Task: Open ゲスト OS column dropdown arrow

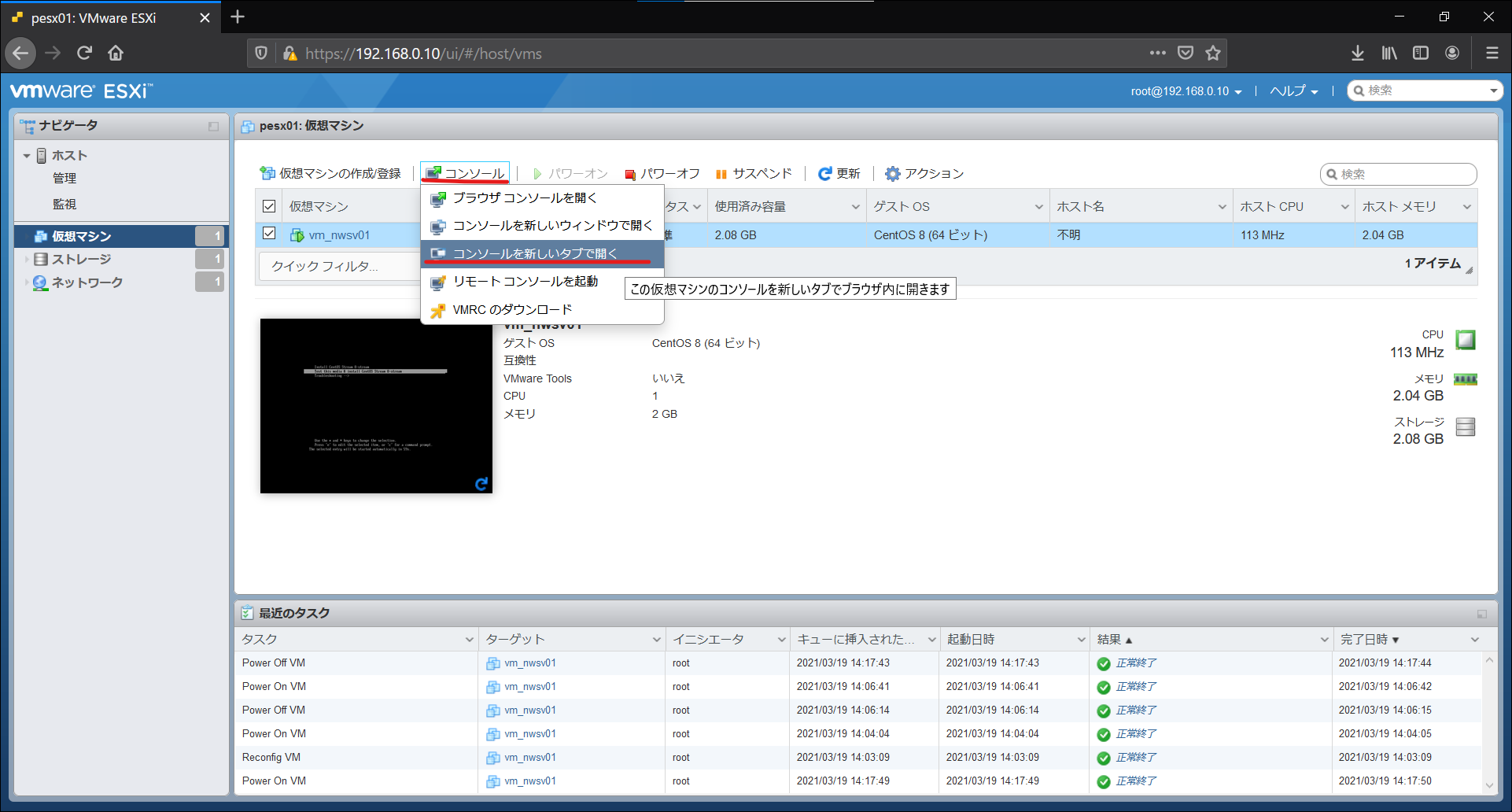Action: point(1039,207)
